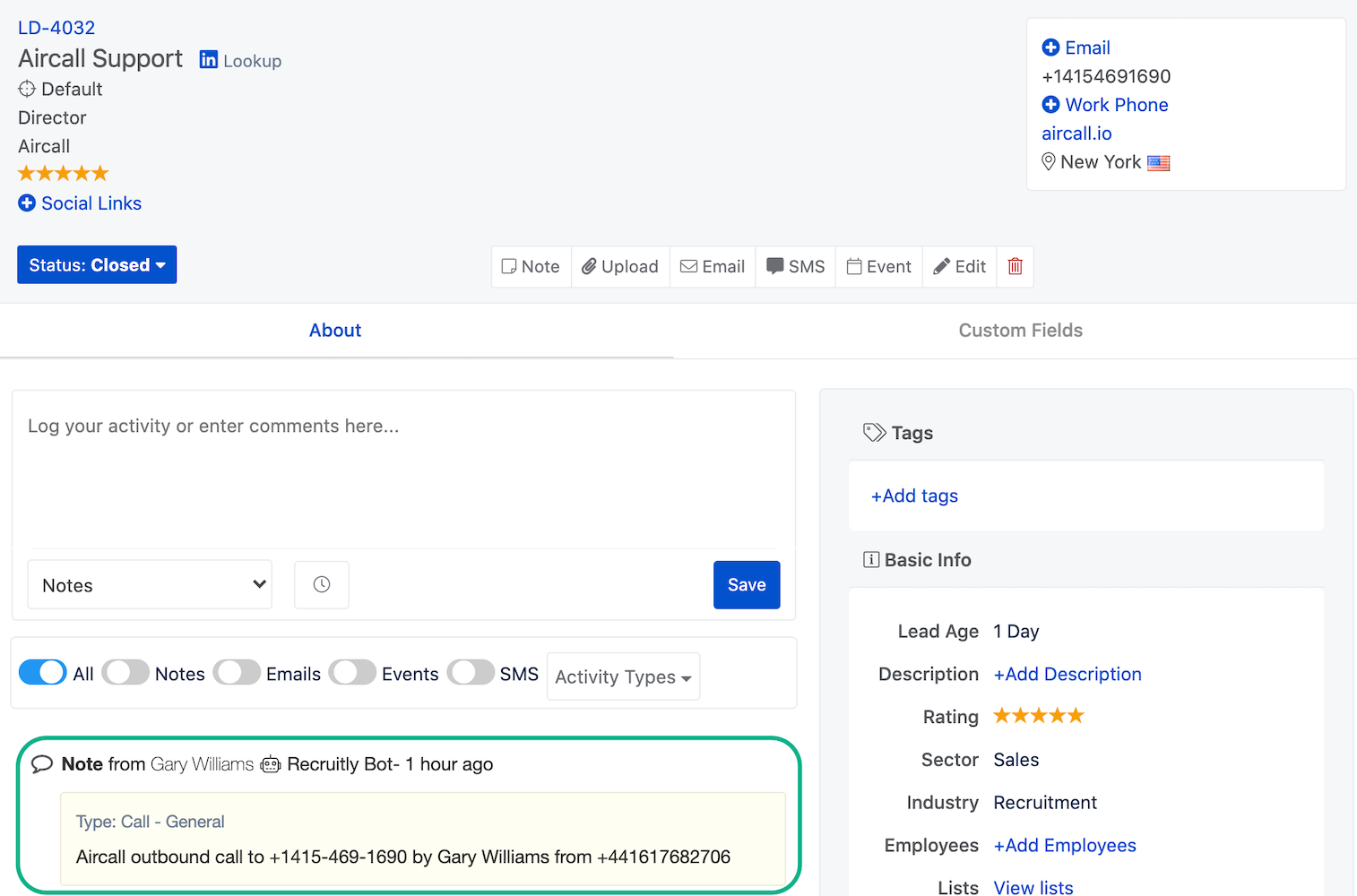Click the Rating stars in Basic Info

1039,715
